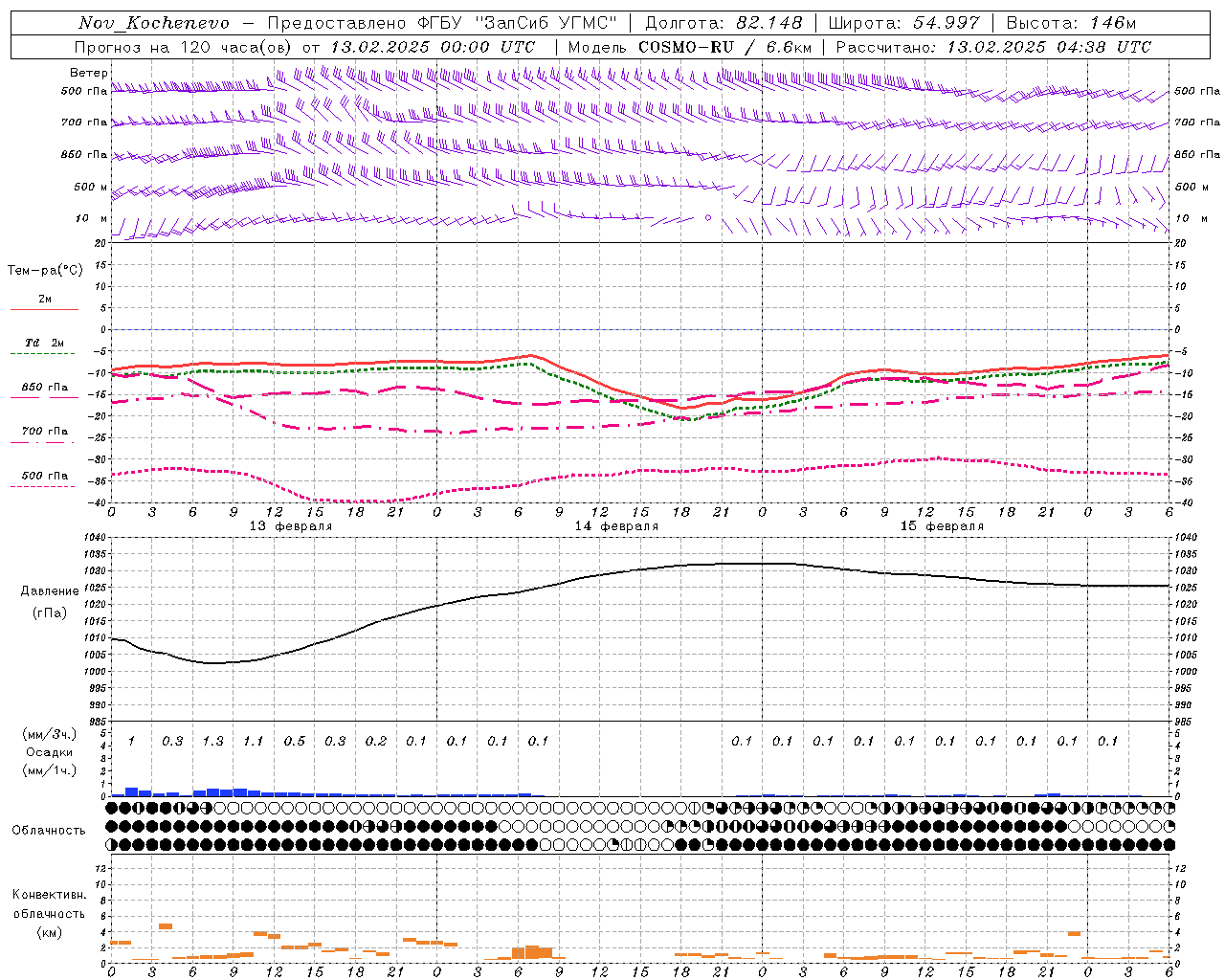Click the 'Конвективн.' convective cloud label
The image size is (1225, 980).
[49, 895]
